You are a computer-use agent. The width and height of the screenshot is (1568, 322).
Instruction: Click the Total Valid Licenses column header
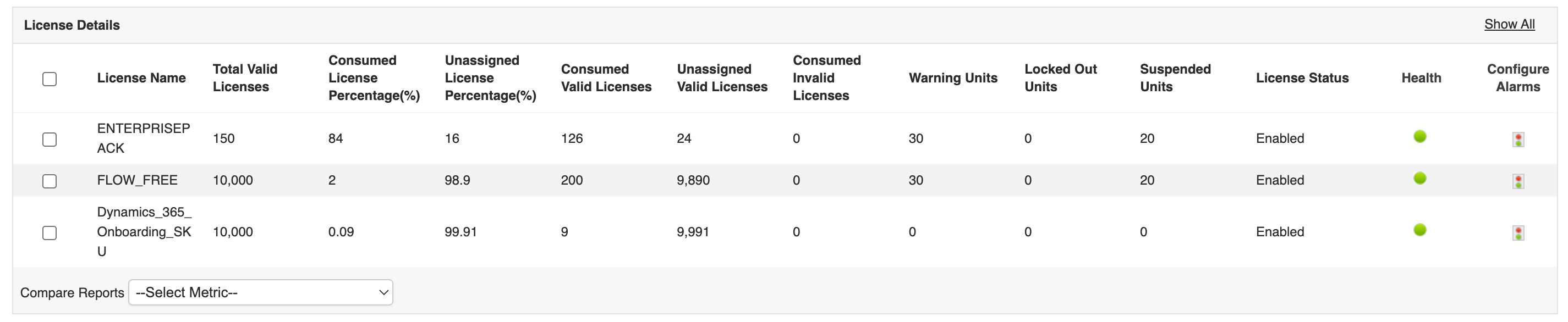coord(245,78)
